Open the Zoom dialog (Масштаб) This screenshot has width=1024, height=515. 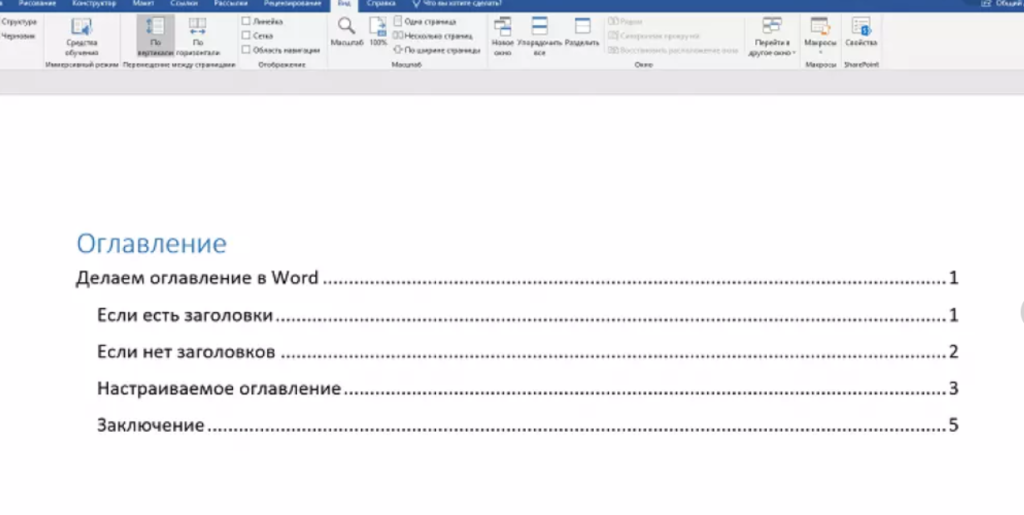(x=345, y=34)
